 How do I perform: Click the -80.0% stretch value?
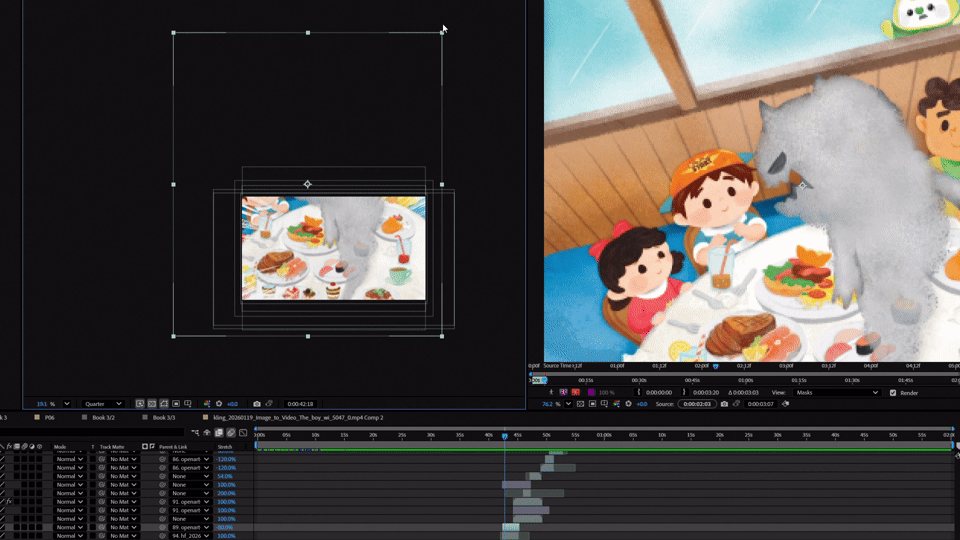point(225,527)
